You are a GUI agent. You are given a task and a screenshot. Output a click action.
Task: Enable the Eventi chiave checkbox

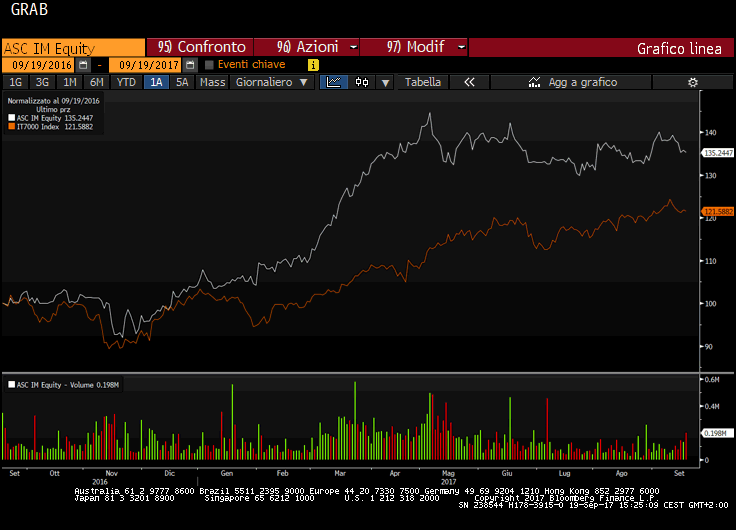(209, 65)
